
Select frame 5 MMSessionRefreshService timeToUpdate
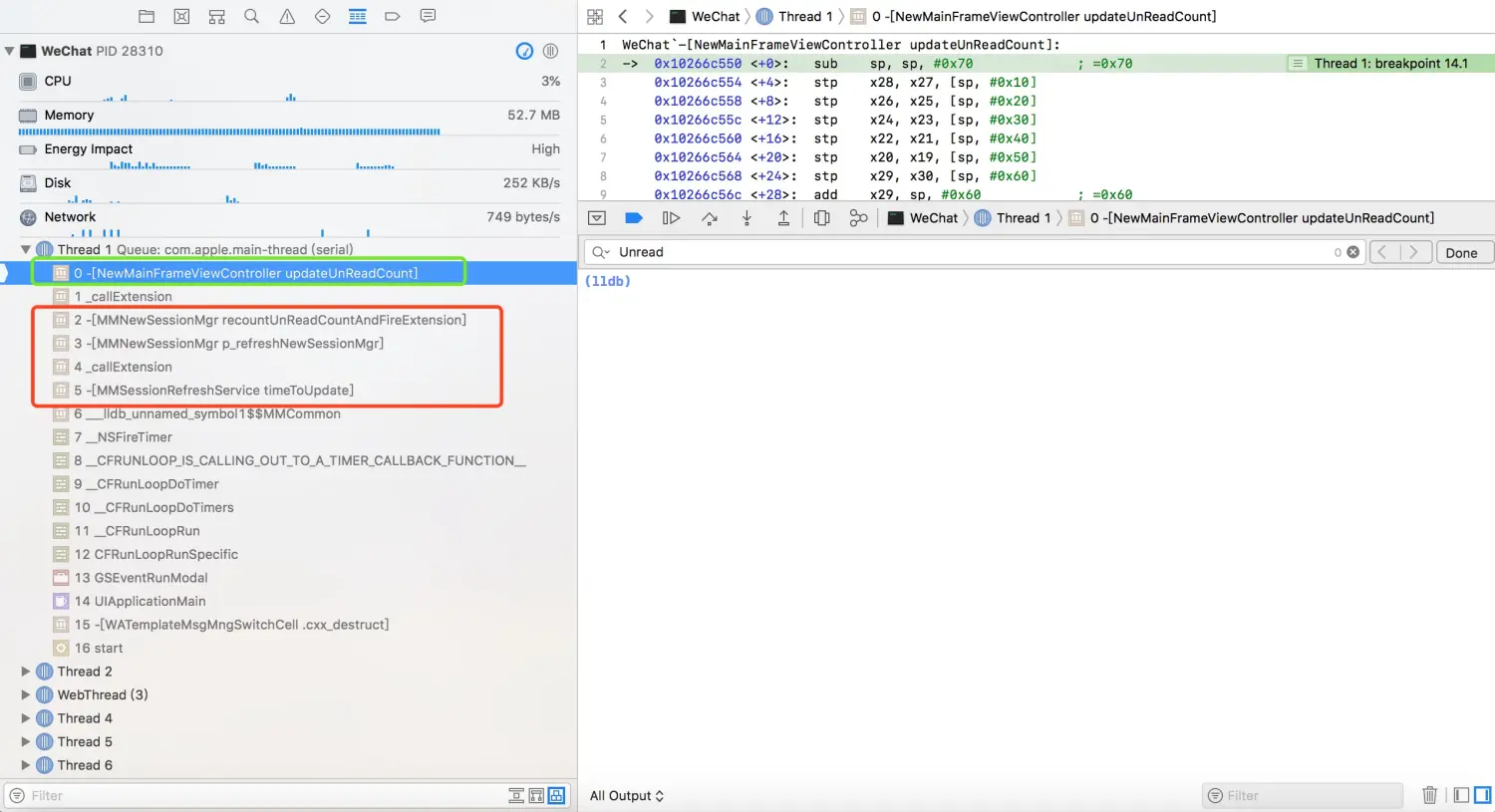(x=288, y=390)
